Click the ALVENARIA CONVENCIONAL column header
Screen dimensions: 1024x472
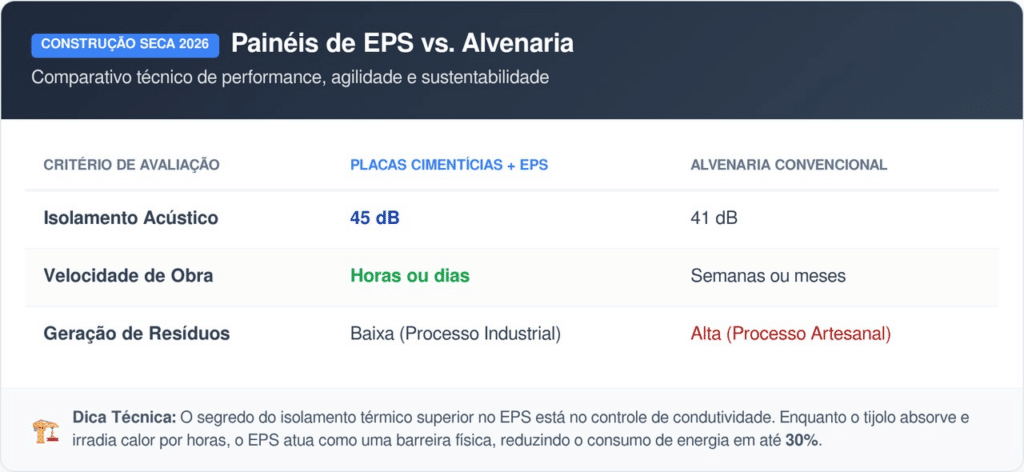pos(789,164)
